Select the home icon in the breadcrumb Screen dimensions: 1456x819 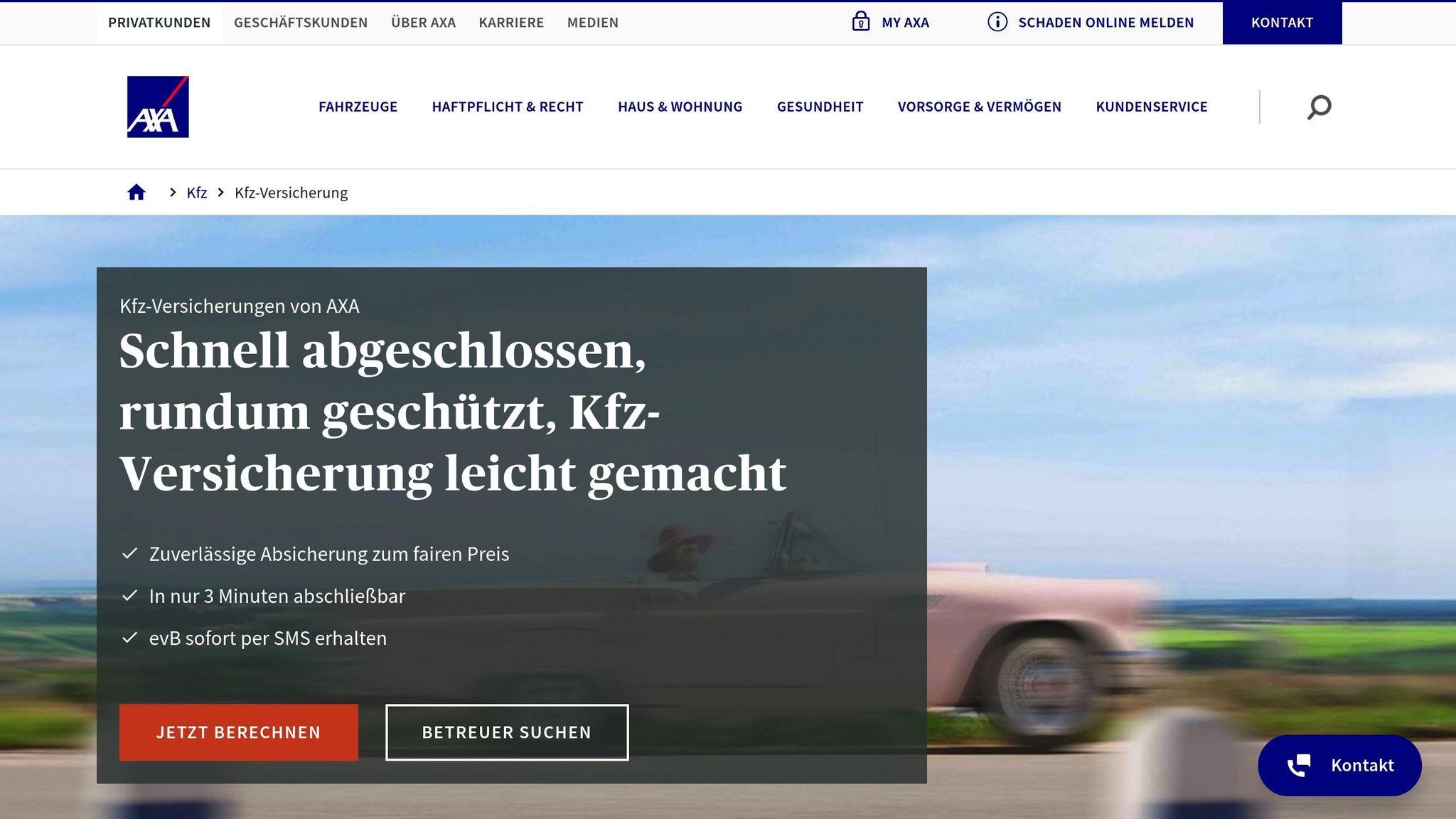136,191
